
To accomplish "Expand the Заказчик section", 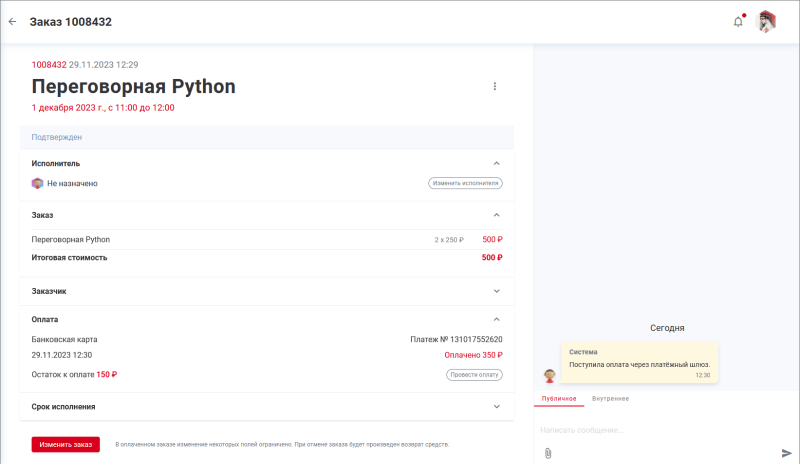I will pyautogui.click(x=497, y=291).
